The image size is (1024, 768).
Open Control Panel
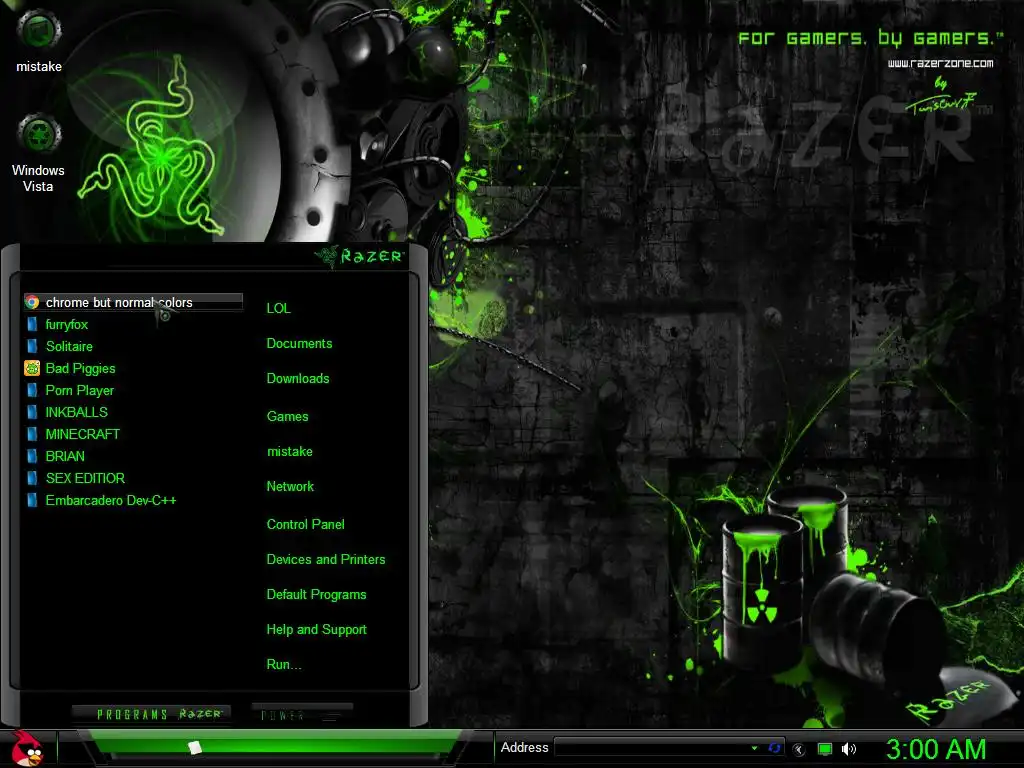coord(305,524)
